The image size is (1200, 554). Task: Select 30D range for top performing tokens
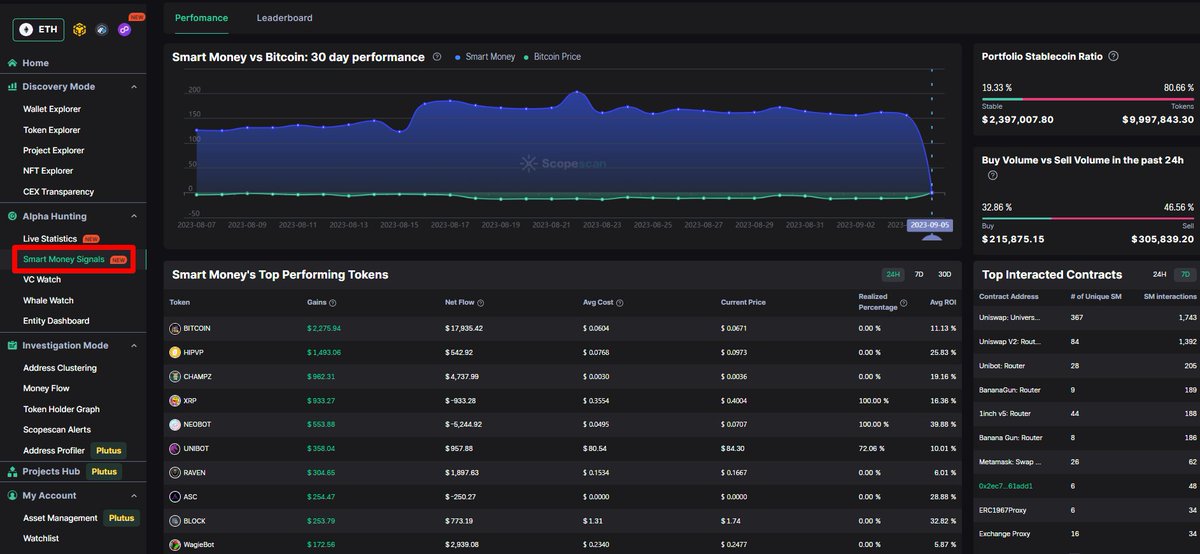point(945,274)
